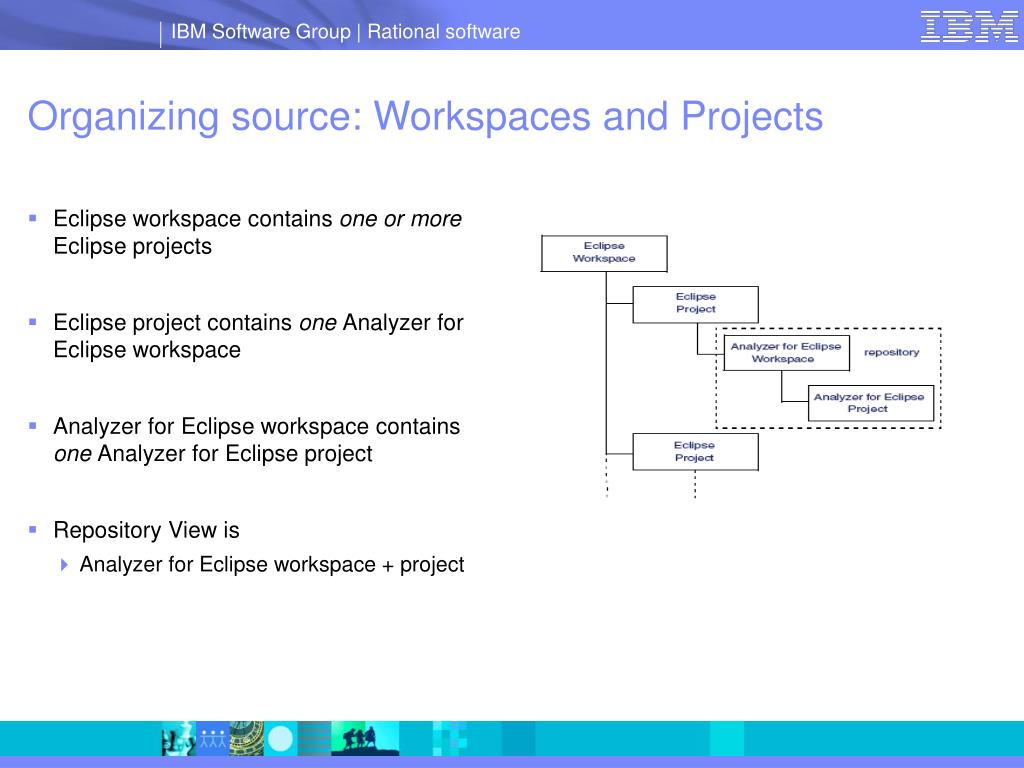Screen dimensions: 1024x768
Task: Click the text 'one Analyzer for Eclipse project'
Action: pos(213,454)
